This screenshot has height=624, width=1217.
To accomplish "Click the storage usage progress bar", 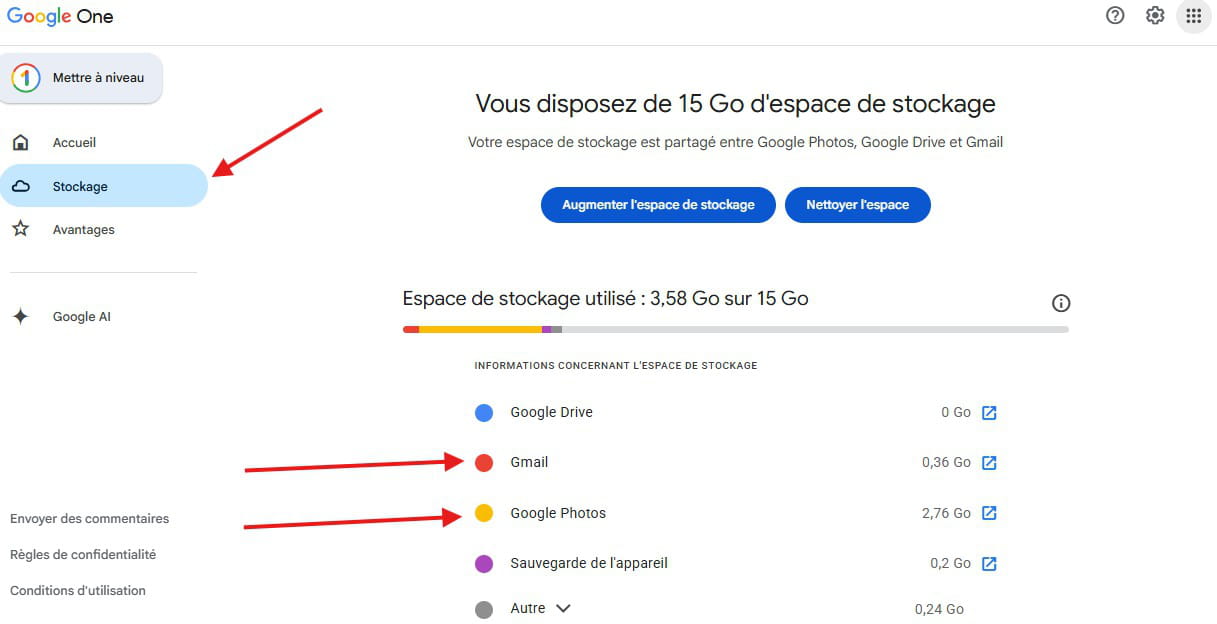I will [735, 329].
